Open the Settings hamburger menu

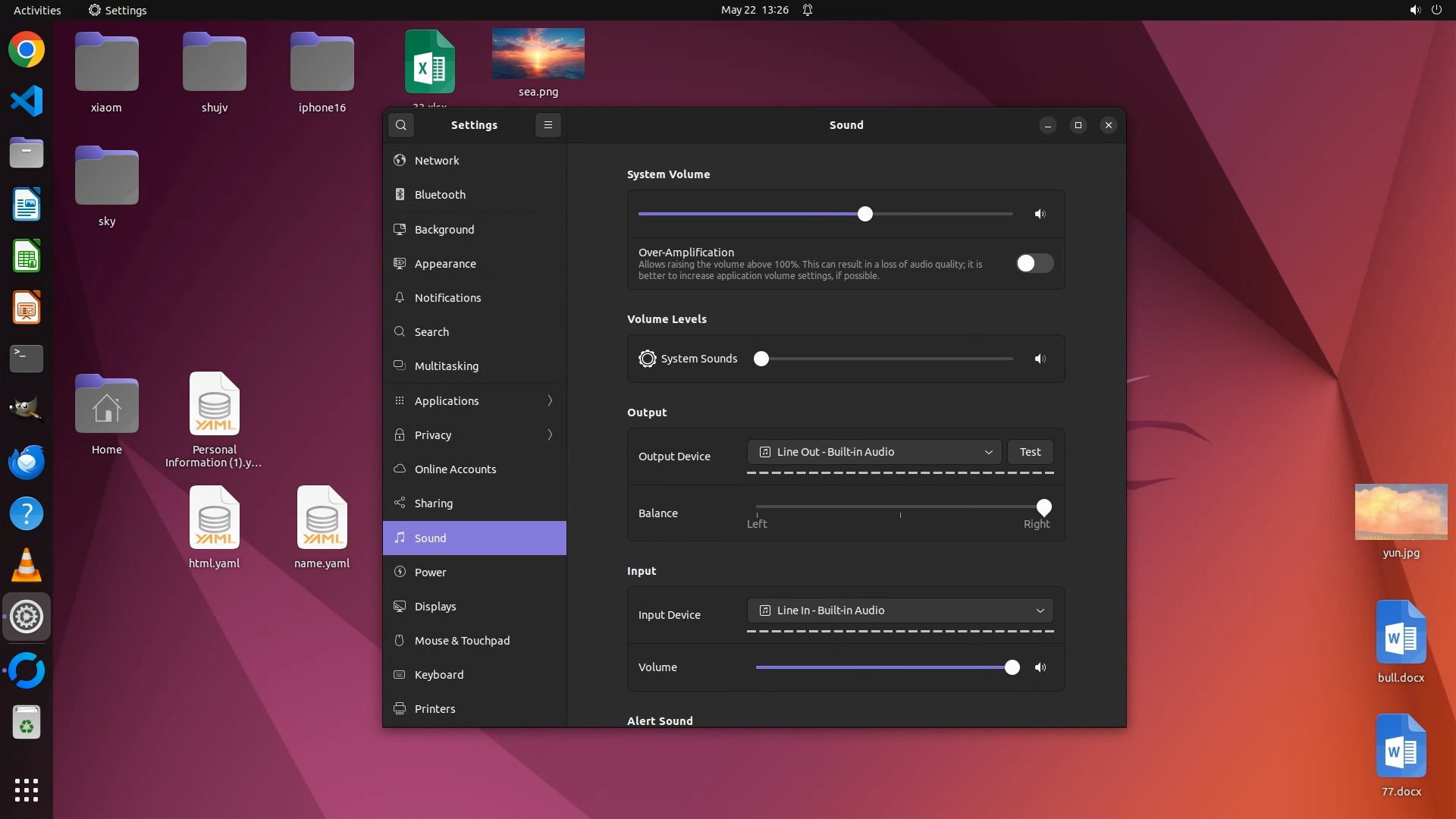(548, 125)
